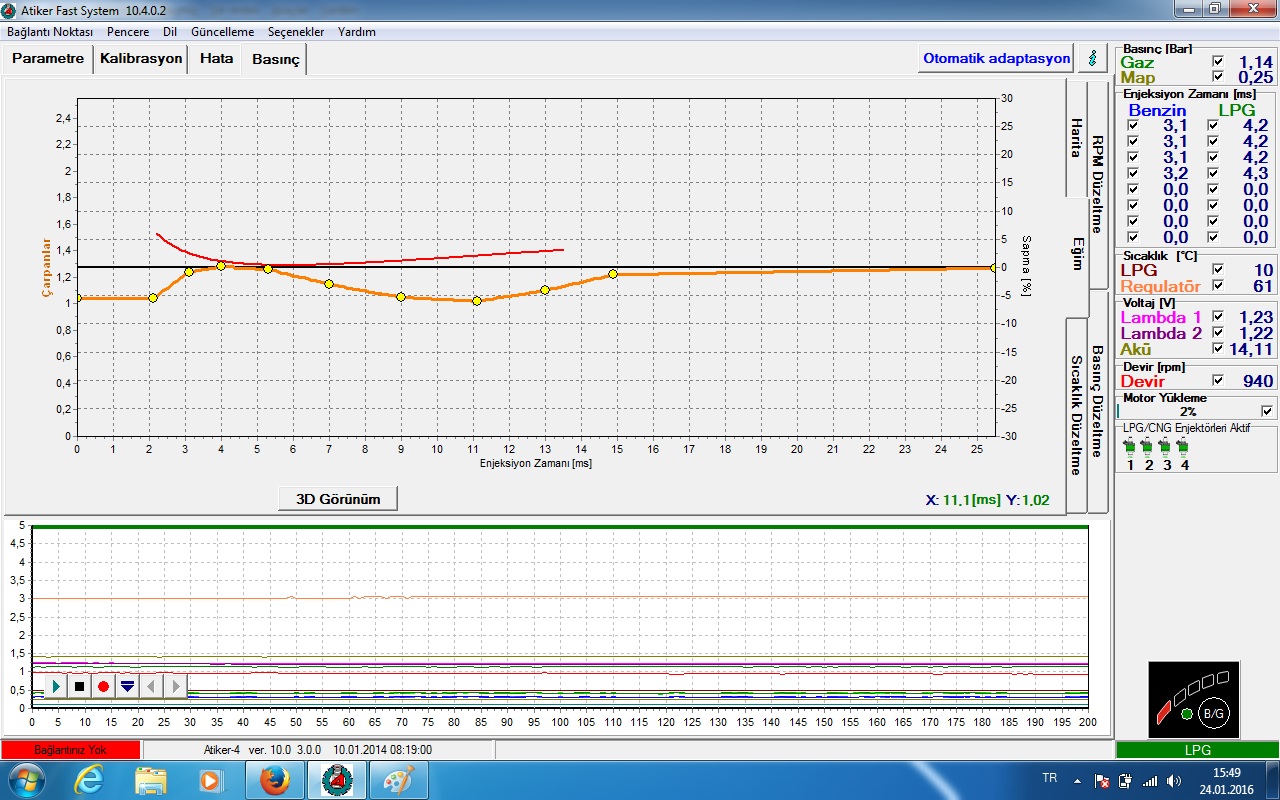
Task: Select vertical Sıcaklık Düzeltme tab
Action: pos(1077,415)
